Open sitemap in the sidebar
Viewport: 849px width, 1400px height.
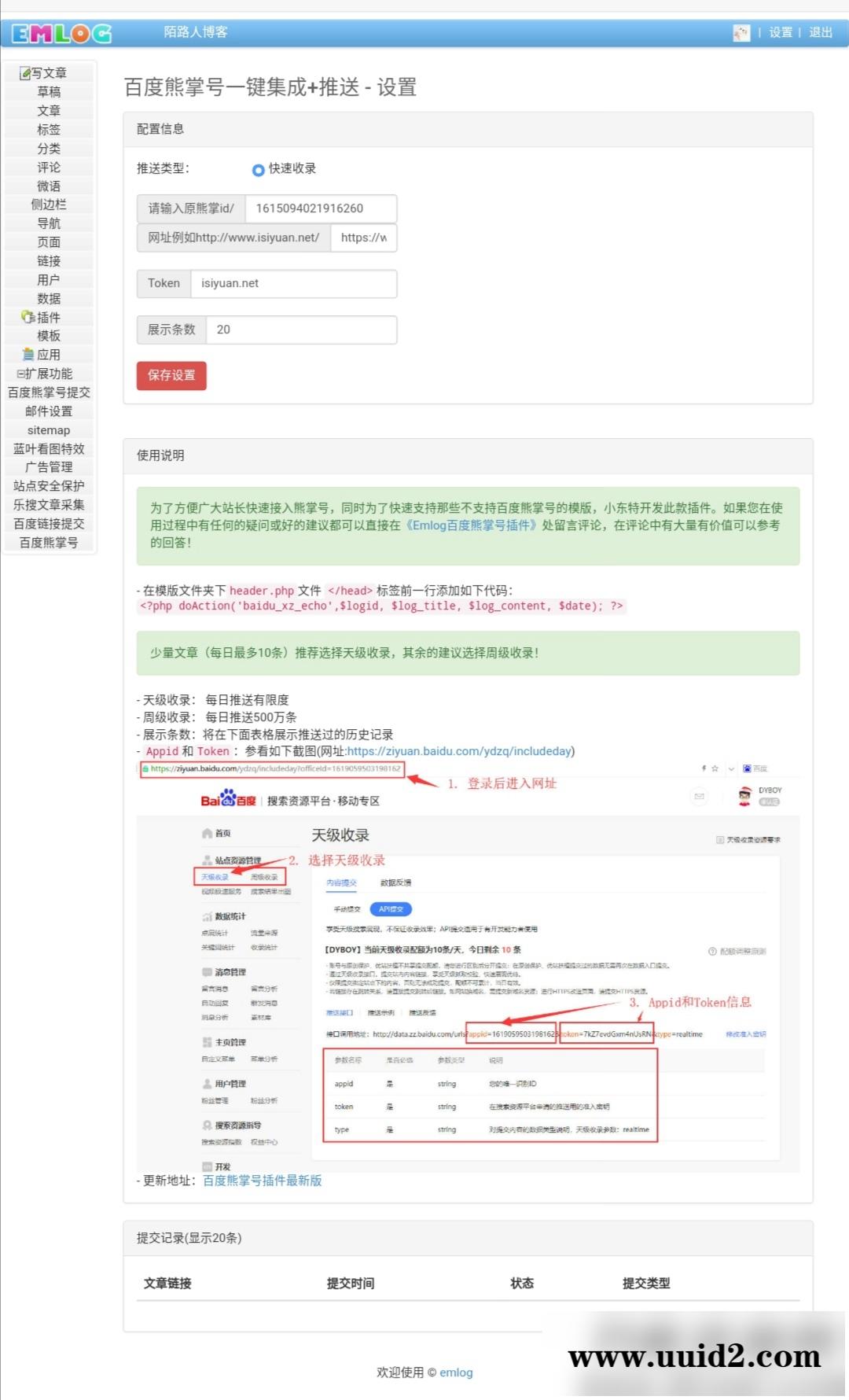pos(49,430)
